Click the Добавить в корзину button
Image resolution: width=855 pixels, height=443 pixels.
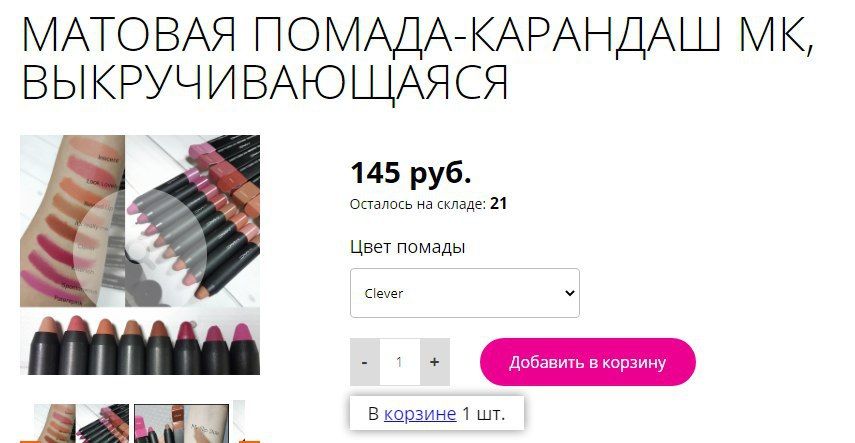point(588,362)
